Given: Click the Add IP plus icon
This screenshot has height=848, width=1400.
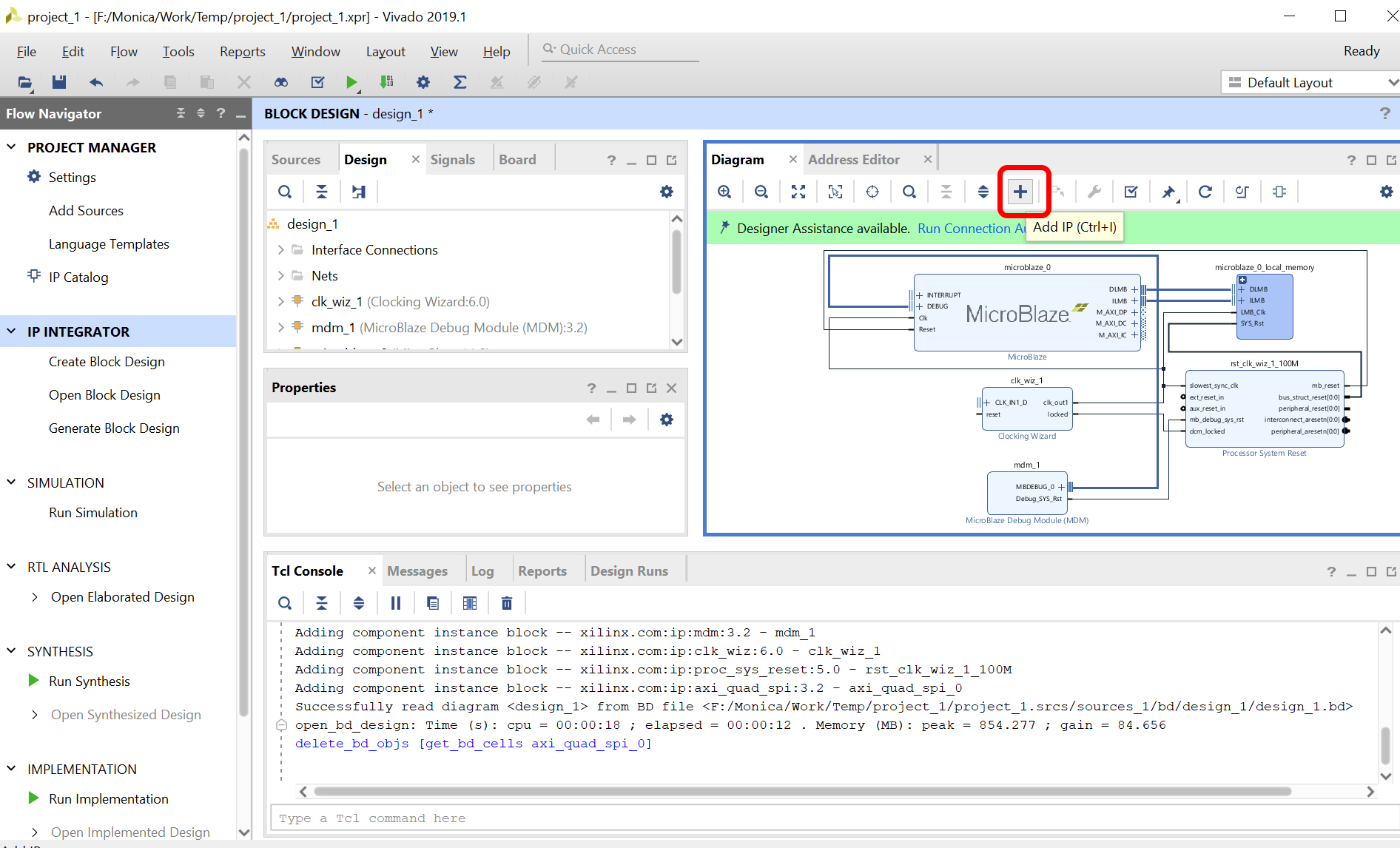Looking at the screenshot, I should [1020, 192].
